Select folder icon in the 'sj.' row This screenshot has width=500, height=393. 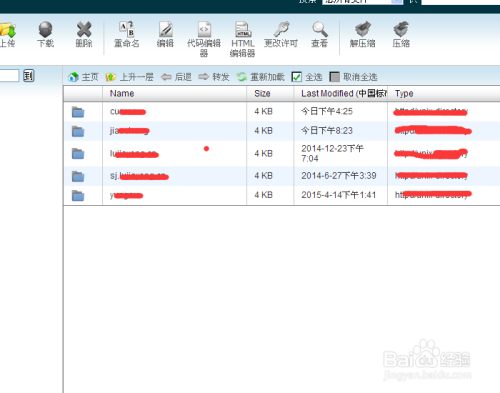(x=78, y=176)
